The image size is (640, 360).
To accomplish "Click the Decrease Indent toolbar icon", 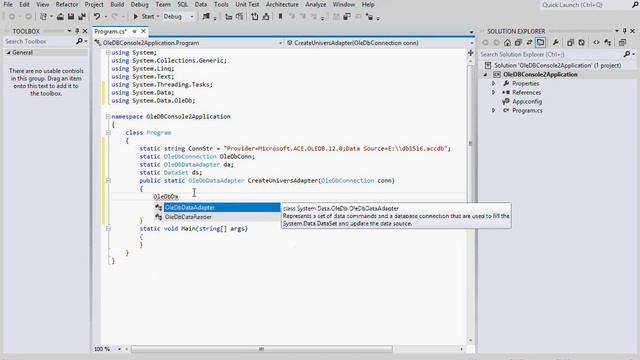I will coord(229,17).
